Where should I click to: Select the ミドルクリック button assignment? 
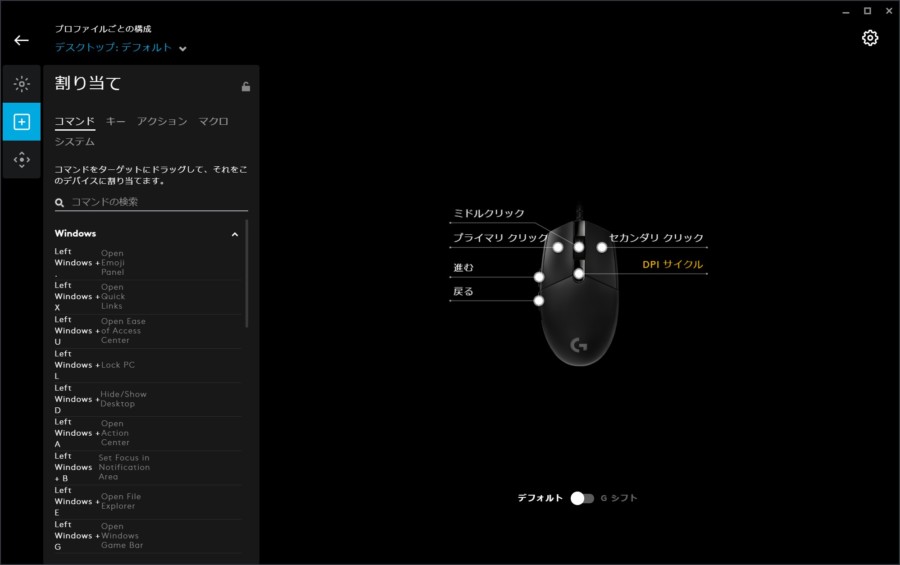point(489,214)
